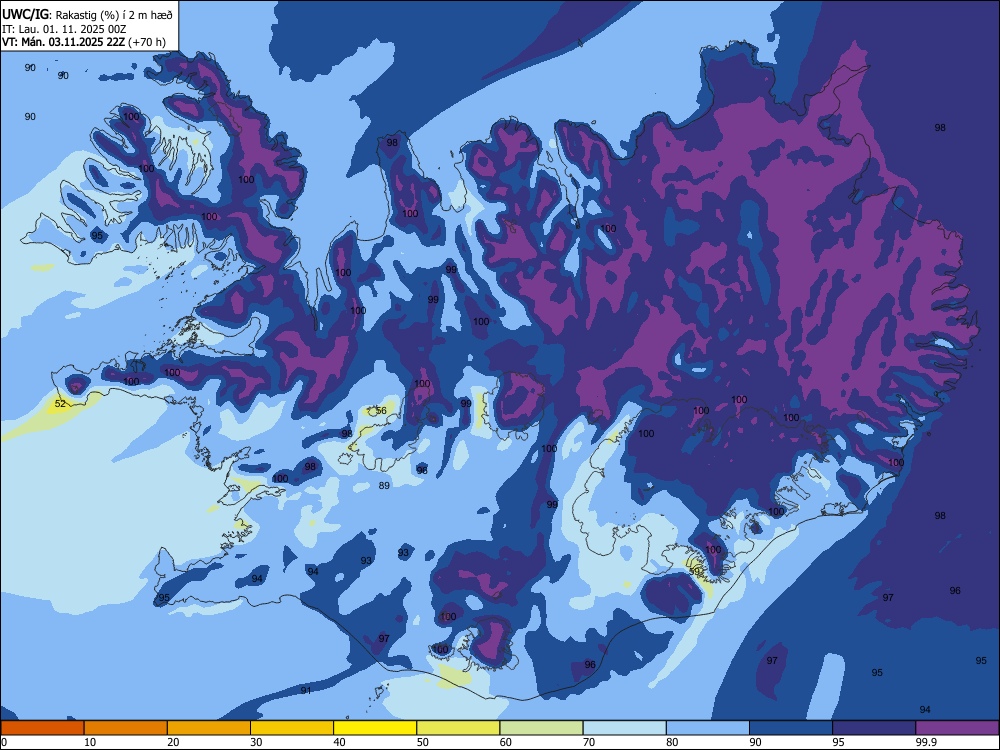
Task: Click the '20' legend scale label
Action: coord(173,742)
